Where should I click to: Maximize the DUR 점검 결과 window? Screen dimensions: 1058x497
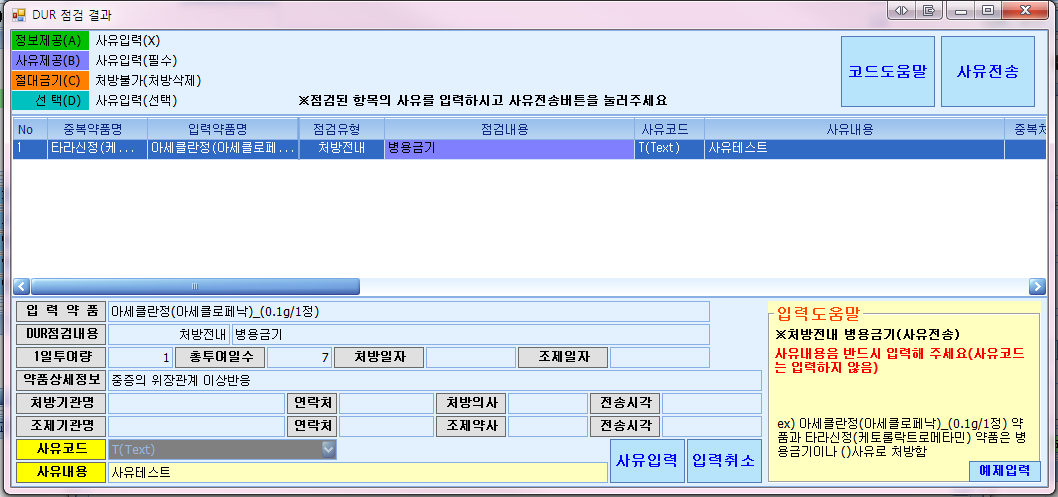point(988,10)
